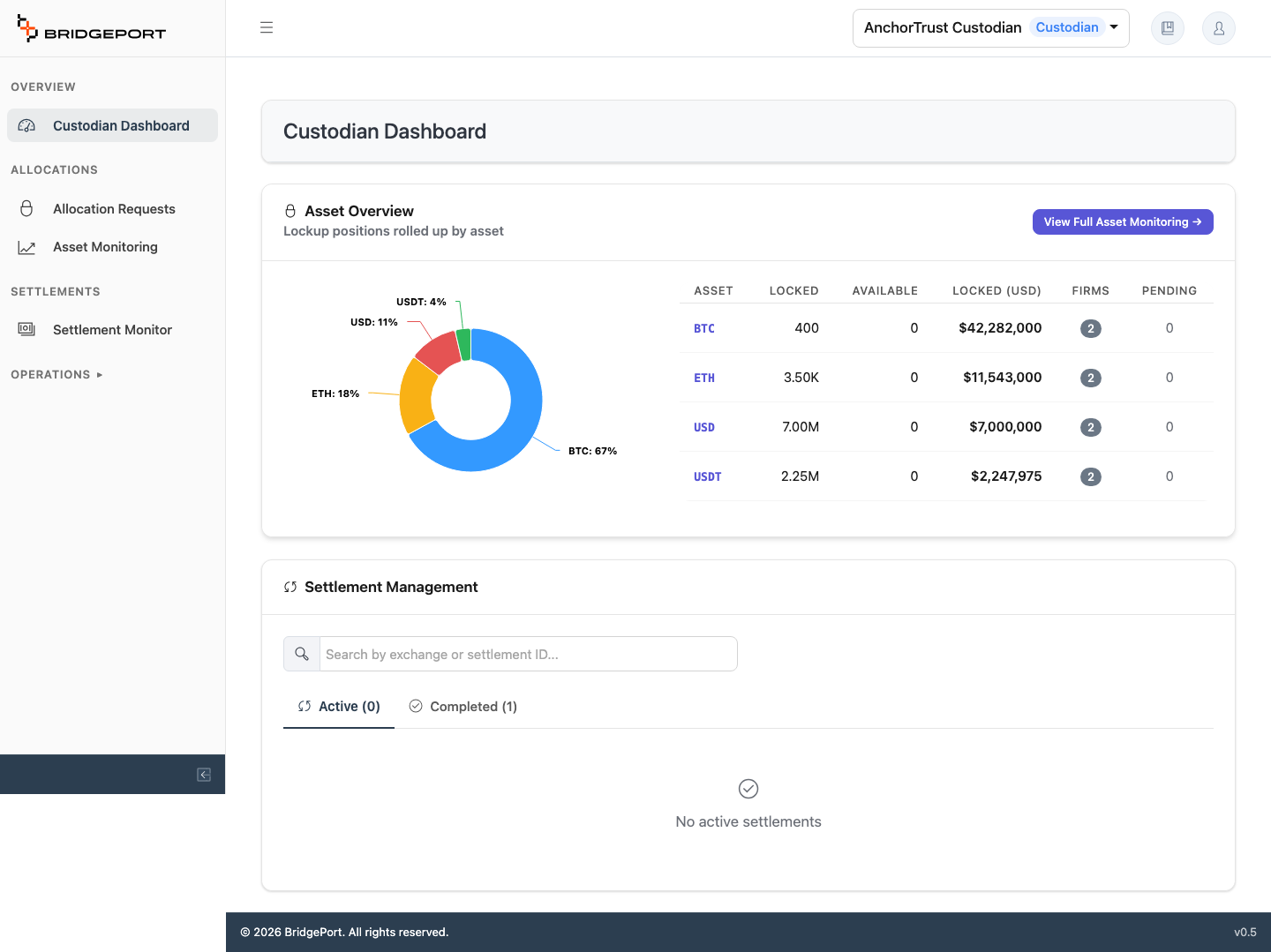This screenshot has height=952, width=1271.
Task: Click the 7.00M locked amount
Action: pyautogui.click(x=801, y=427)
